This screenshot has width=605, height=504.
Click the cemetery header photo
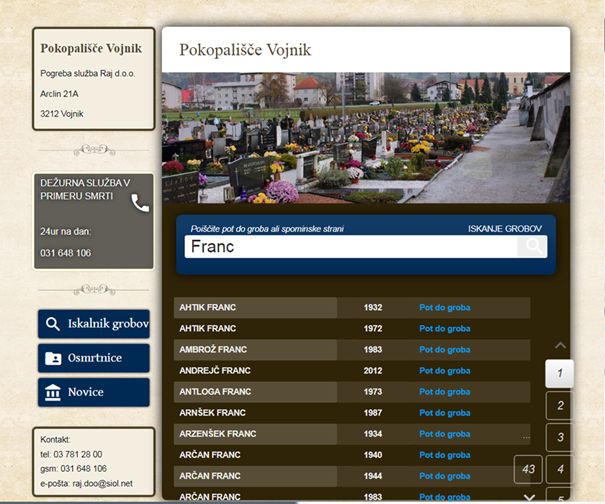(366, 137)
